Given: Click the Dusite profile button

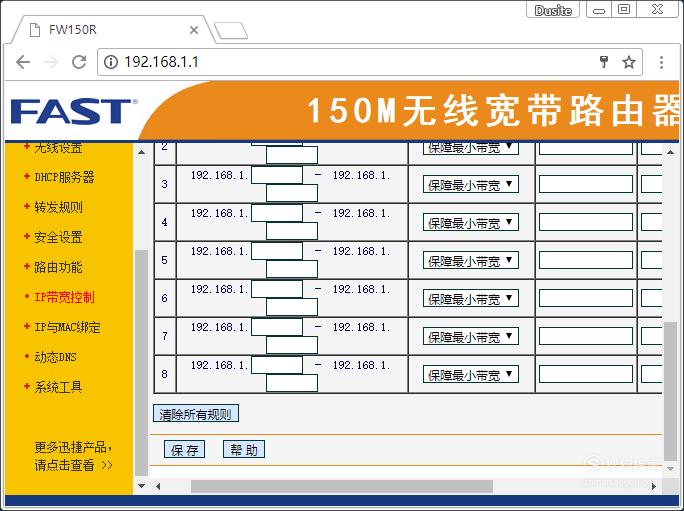Looking at the screenshot, I should click(553, 10).
